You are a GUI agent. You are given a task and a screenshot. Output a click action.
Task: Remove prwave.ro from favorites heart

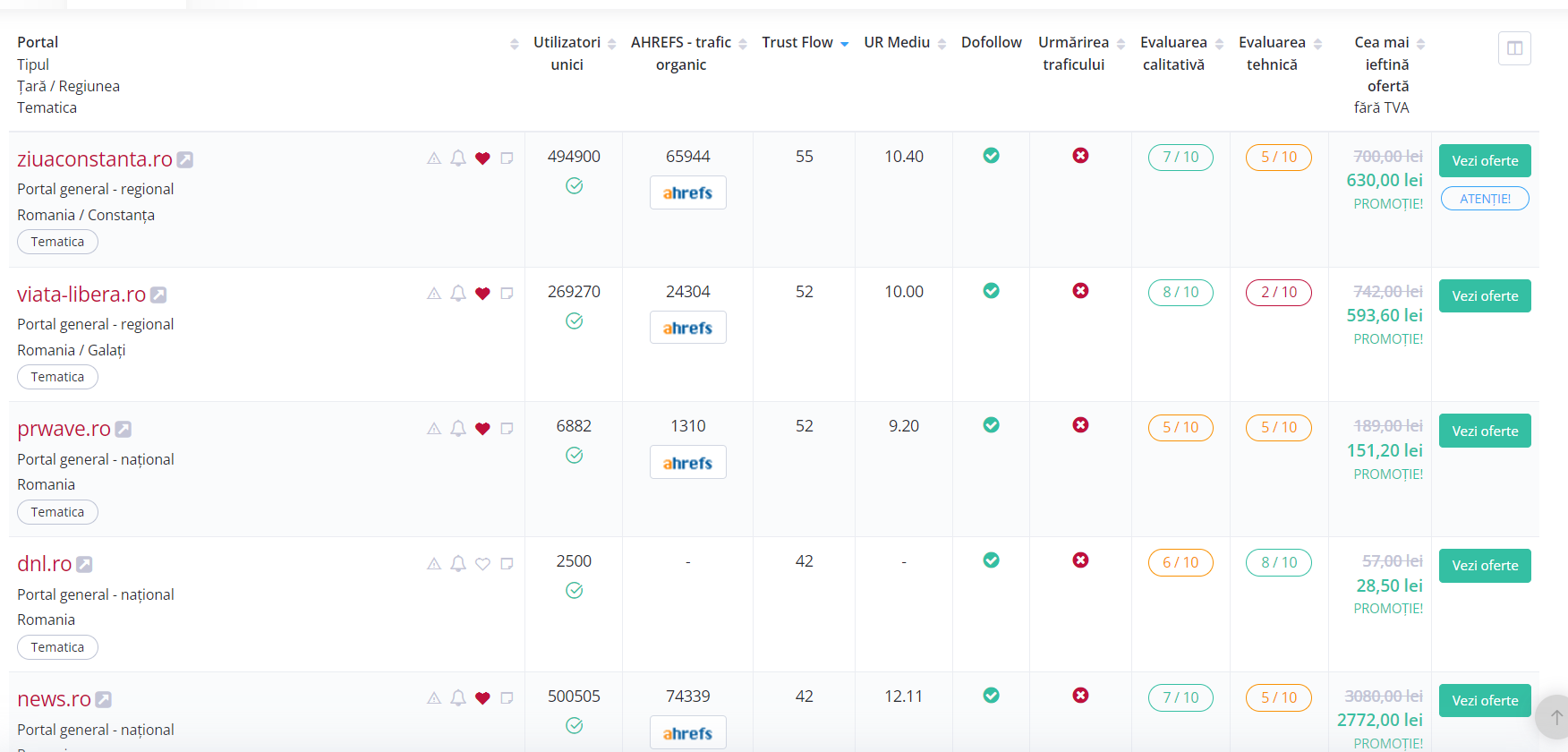pos(482,429)
